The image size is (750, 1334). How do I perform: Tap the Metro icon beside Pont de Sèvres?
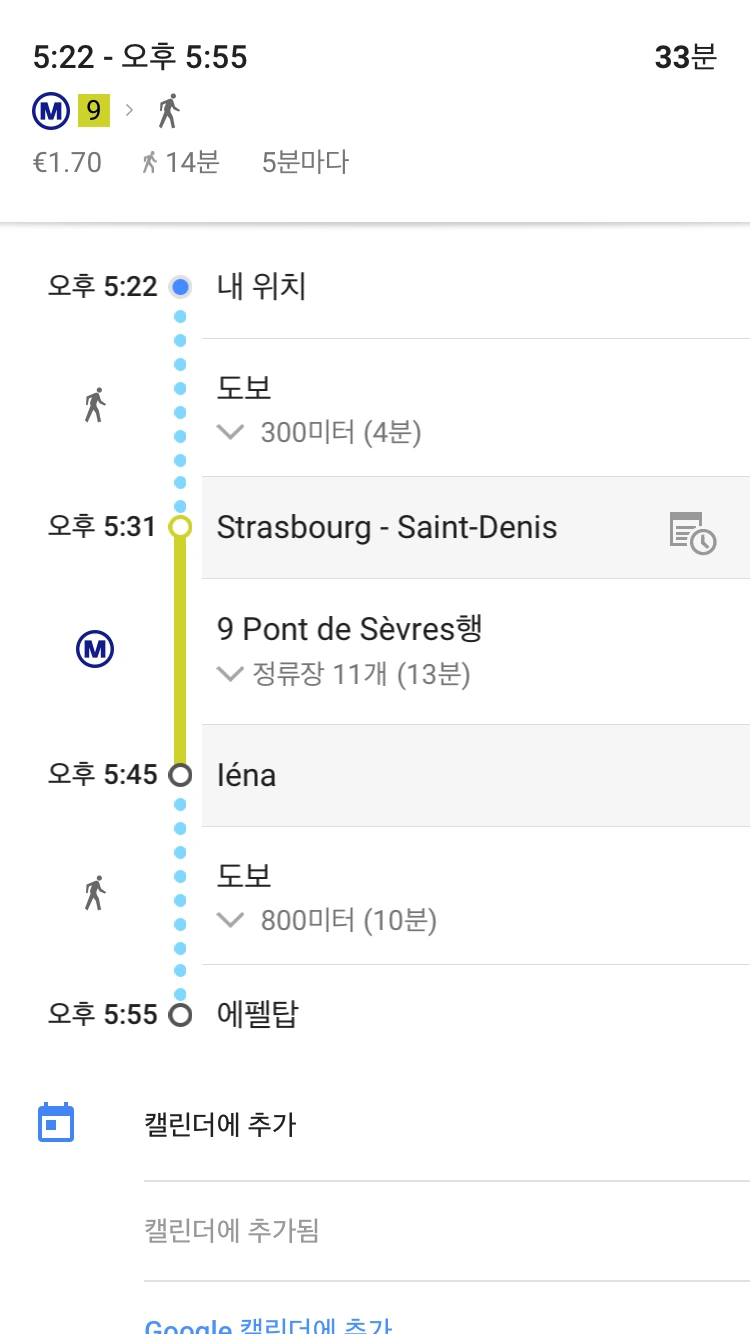95,651
